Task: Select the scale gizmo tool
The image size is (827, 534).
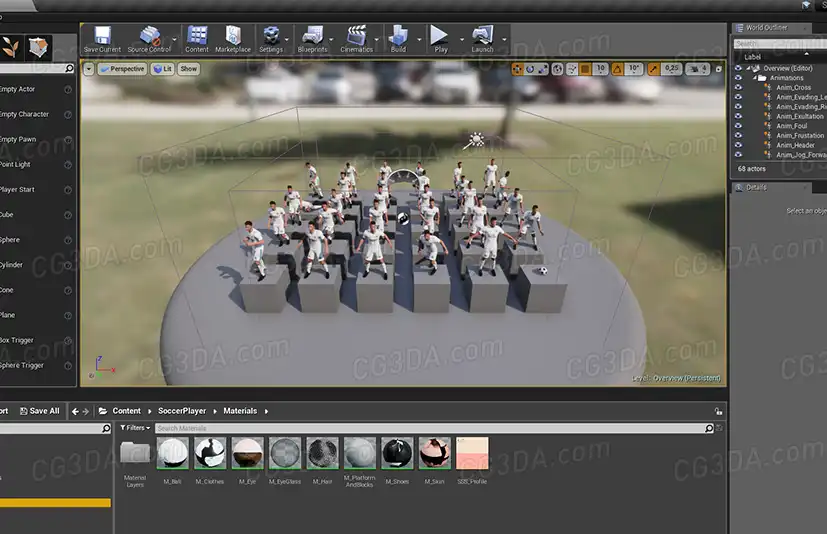Action: [x=543, y=69]
